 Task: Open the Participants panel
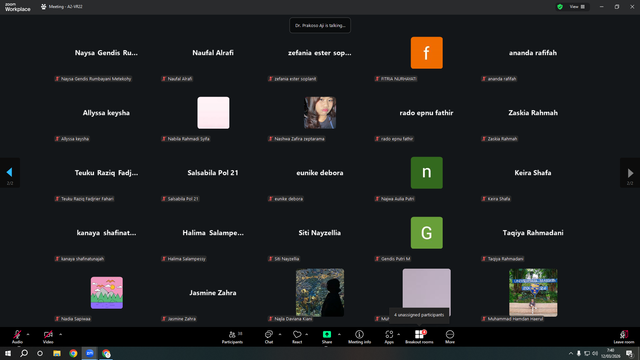pos(232,337)
